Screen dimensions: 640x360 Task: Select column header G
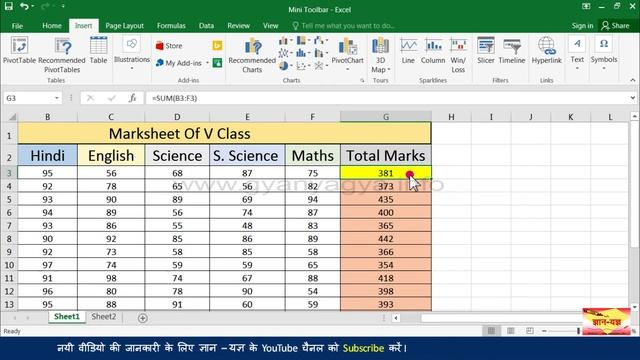click(x=386, y=117)
